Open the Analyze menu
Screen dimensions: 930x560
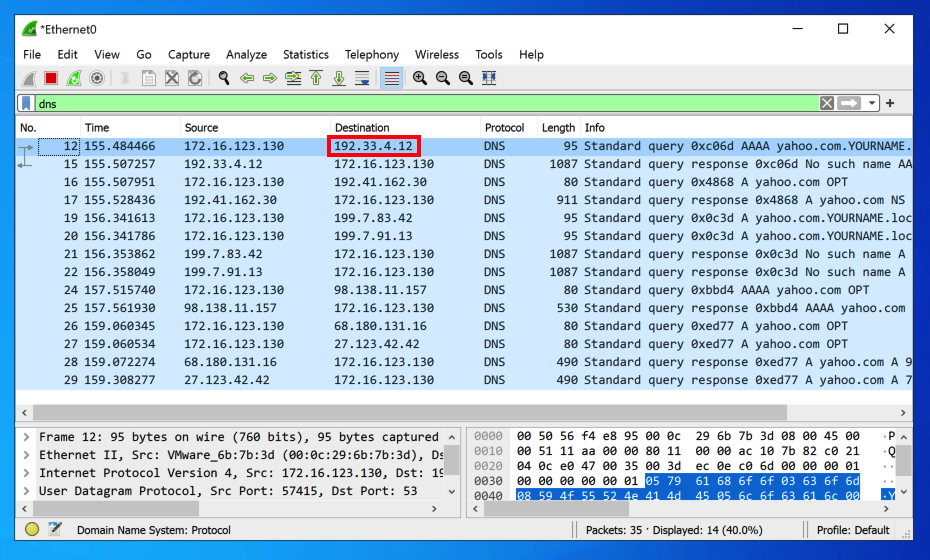[x=246, y=55]
